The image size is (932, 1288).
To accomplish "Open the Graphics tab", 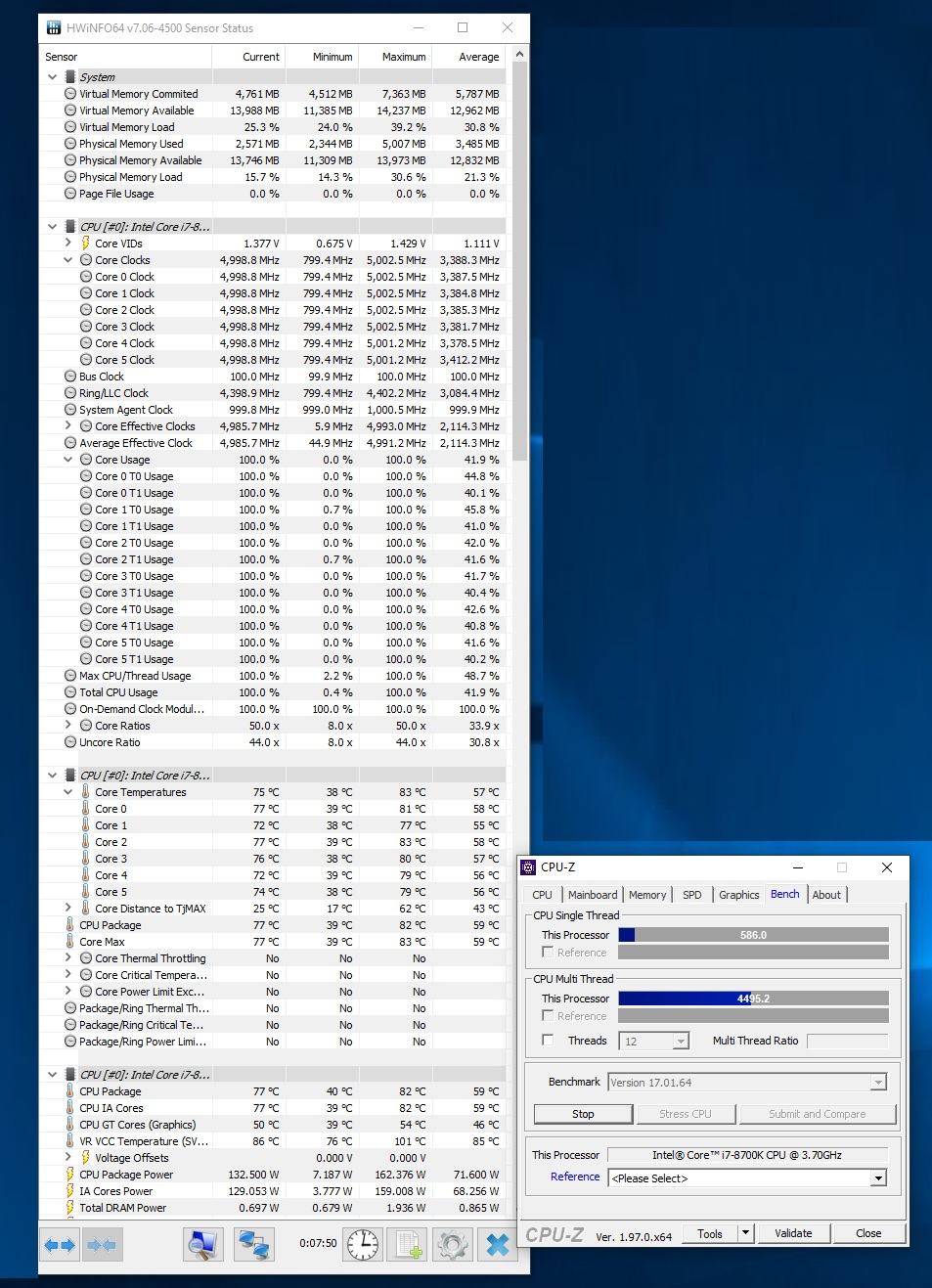I will 738,895.
